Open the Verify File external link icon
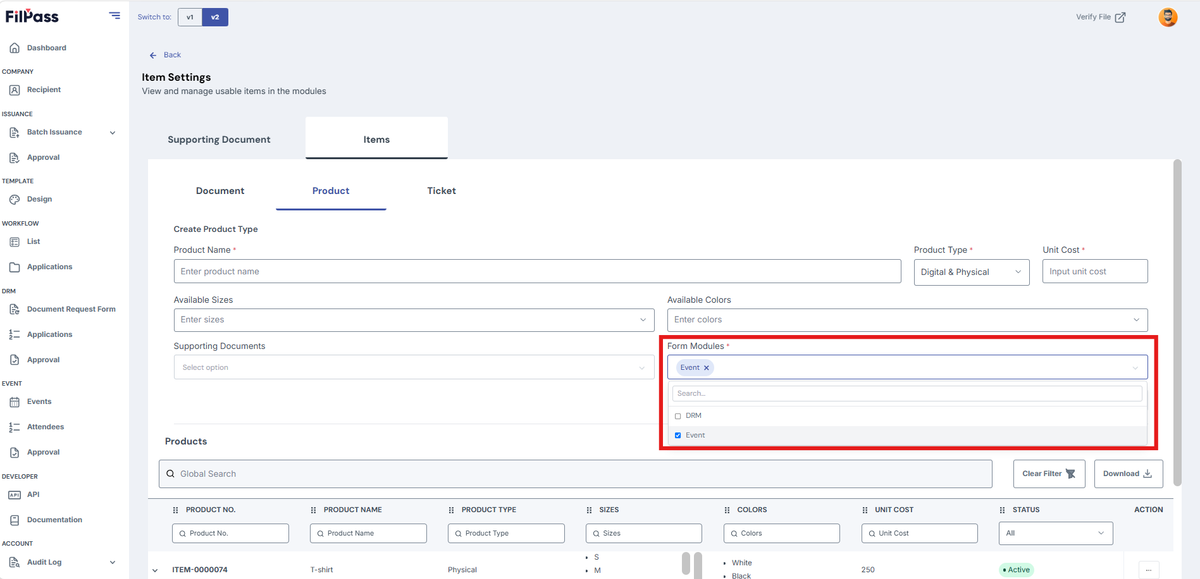This screenshot has height=579, width=1200. click(x=1120, y=17)
